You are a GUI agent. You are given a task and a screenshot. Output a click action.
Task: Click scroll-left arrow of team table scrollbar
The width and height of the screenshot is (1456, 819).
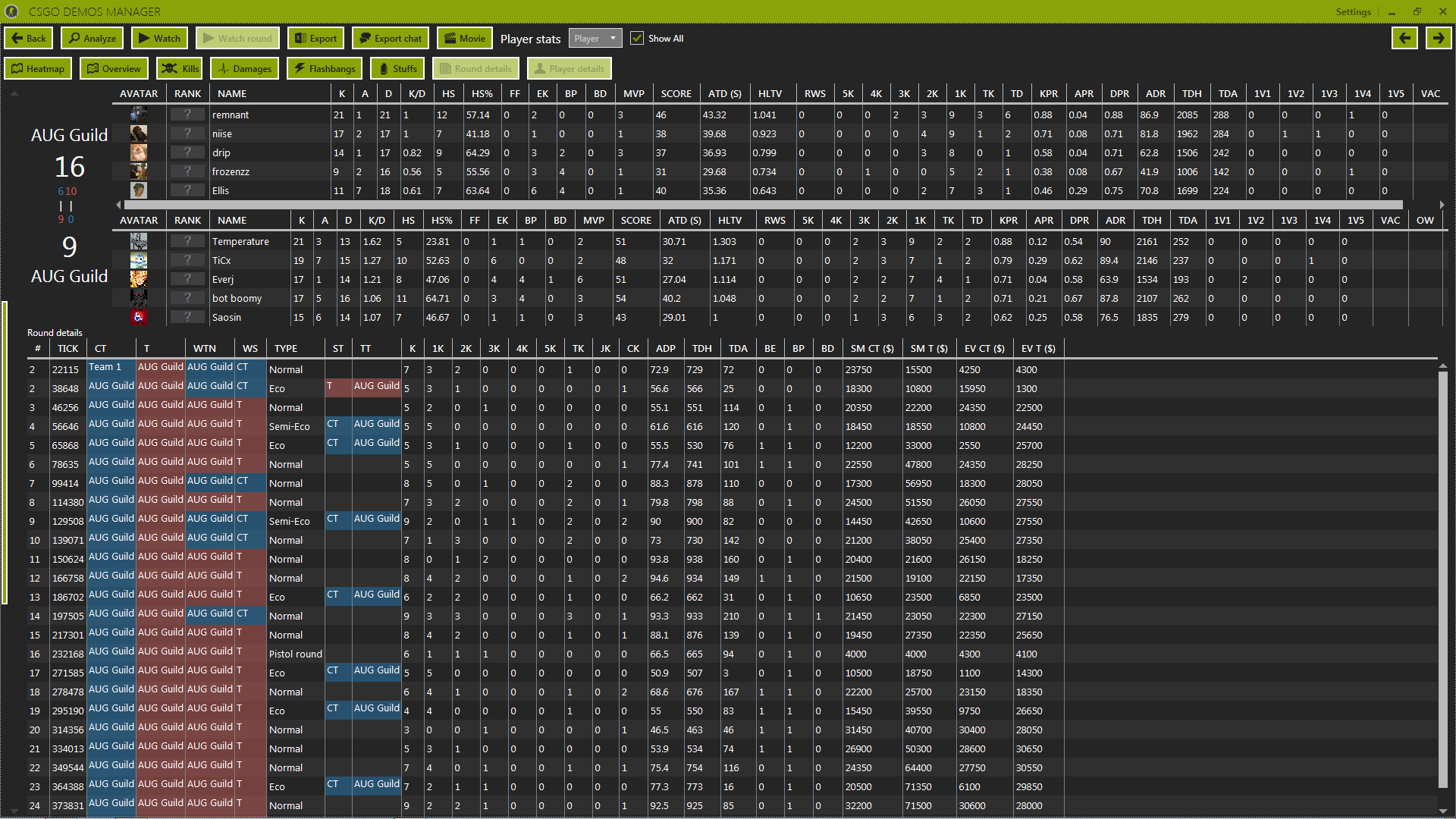(x=118, y=205)
